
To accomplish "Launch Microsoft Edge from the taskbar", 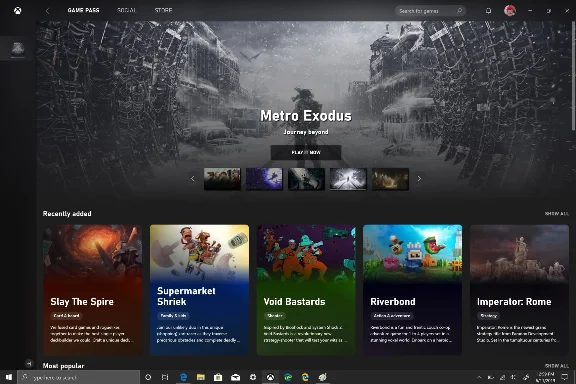I will click(183, 377).
